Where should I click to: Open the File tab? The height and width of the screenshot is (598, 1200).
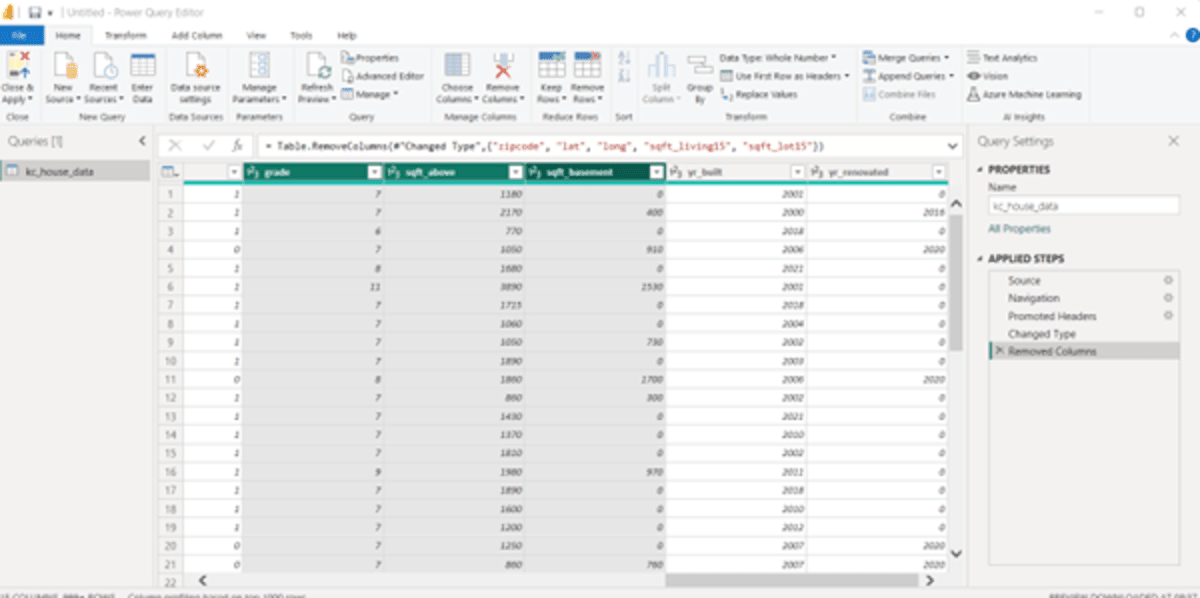[x=20, y=35]
